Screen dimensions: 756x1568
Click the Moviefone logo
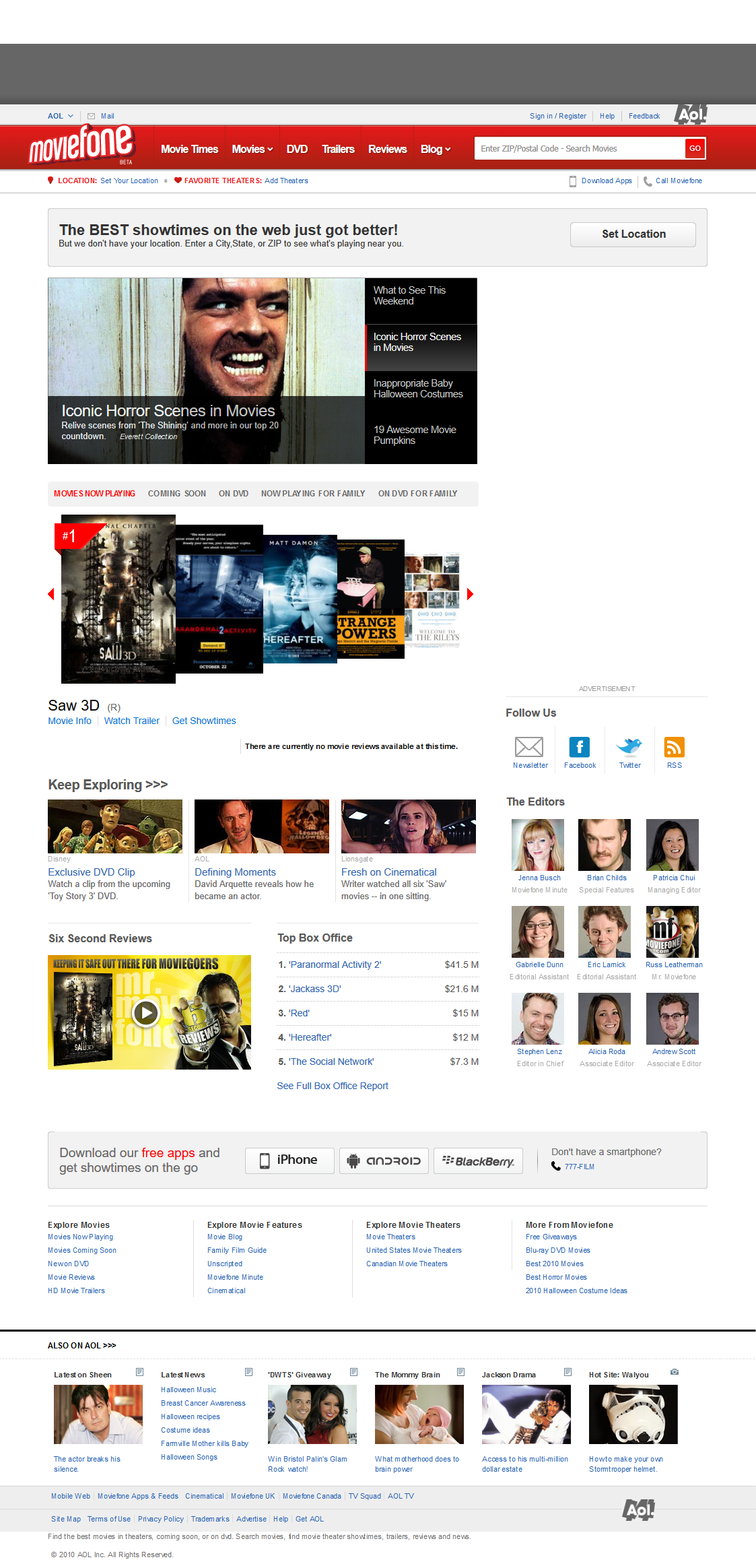pyautogui.click(x=81, y=144)
